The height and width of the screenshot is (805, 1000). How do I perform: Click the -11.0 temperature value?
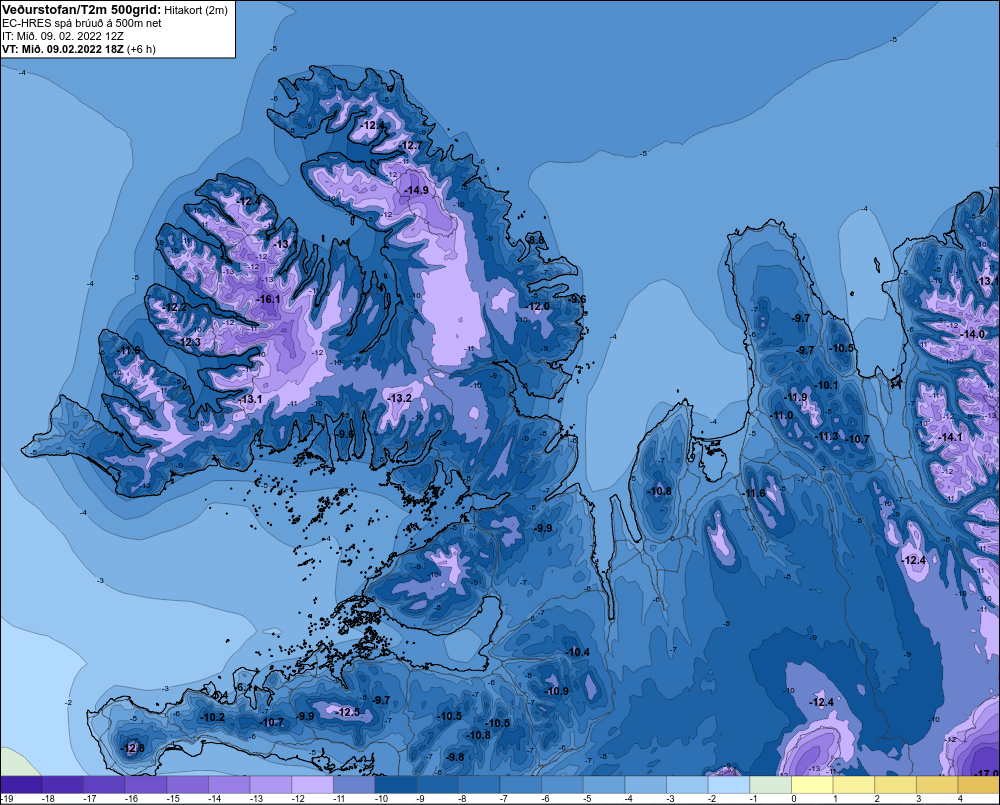point(782,415)
